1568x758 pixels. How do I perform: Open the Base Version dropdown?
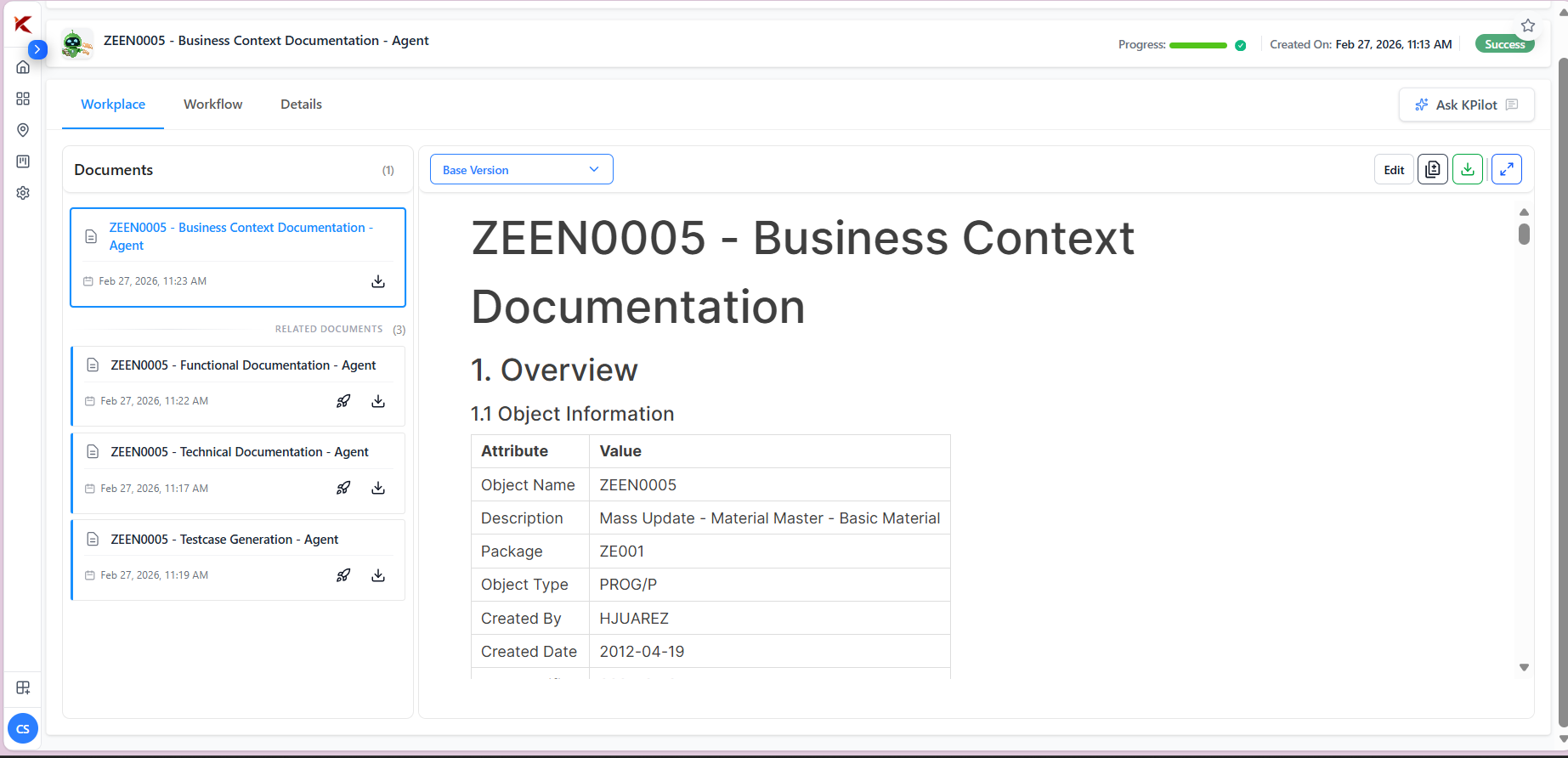coord(521,170)
